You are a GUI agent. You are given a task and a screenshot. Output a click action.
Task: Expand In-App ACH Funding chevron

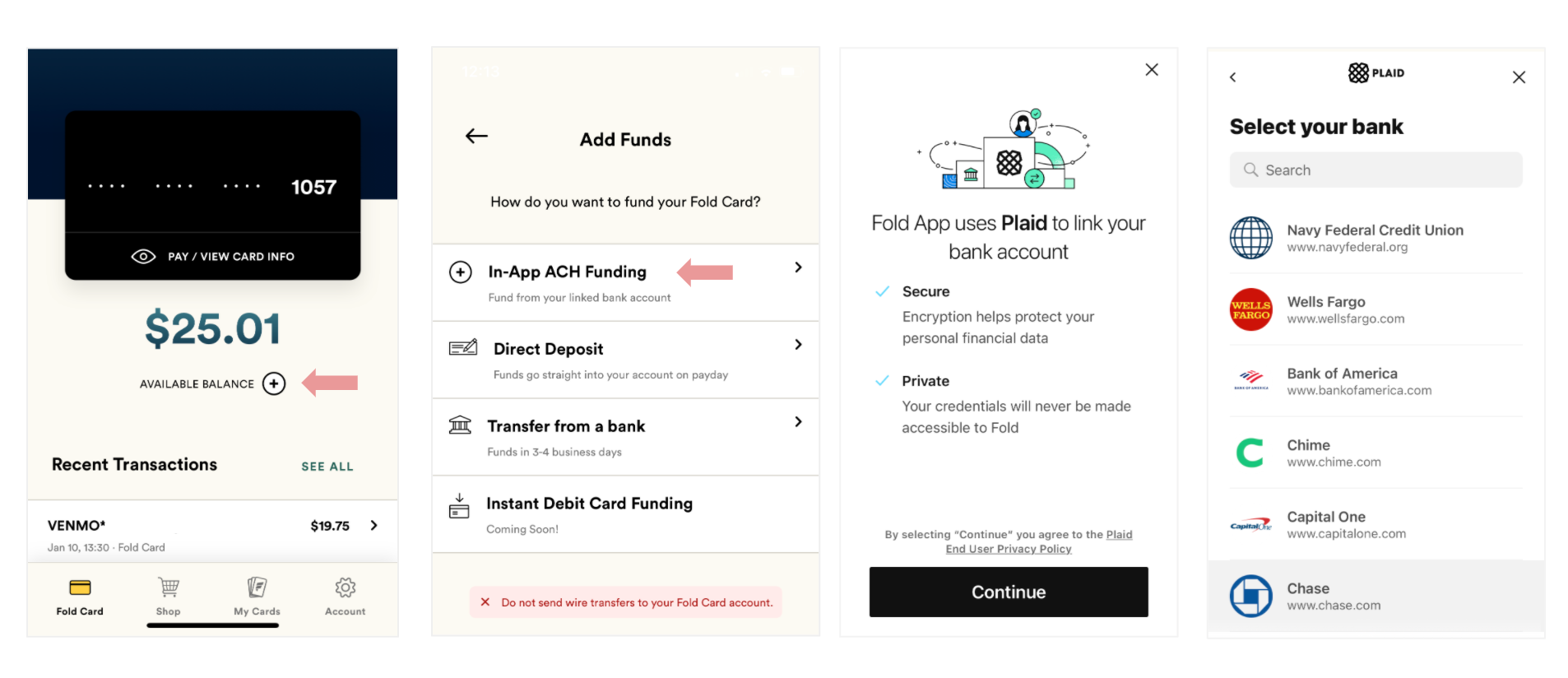coord(798,267)
